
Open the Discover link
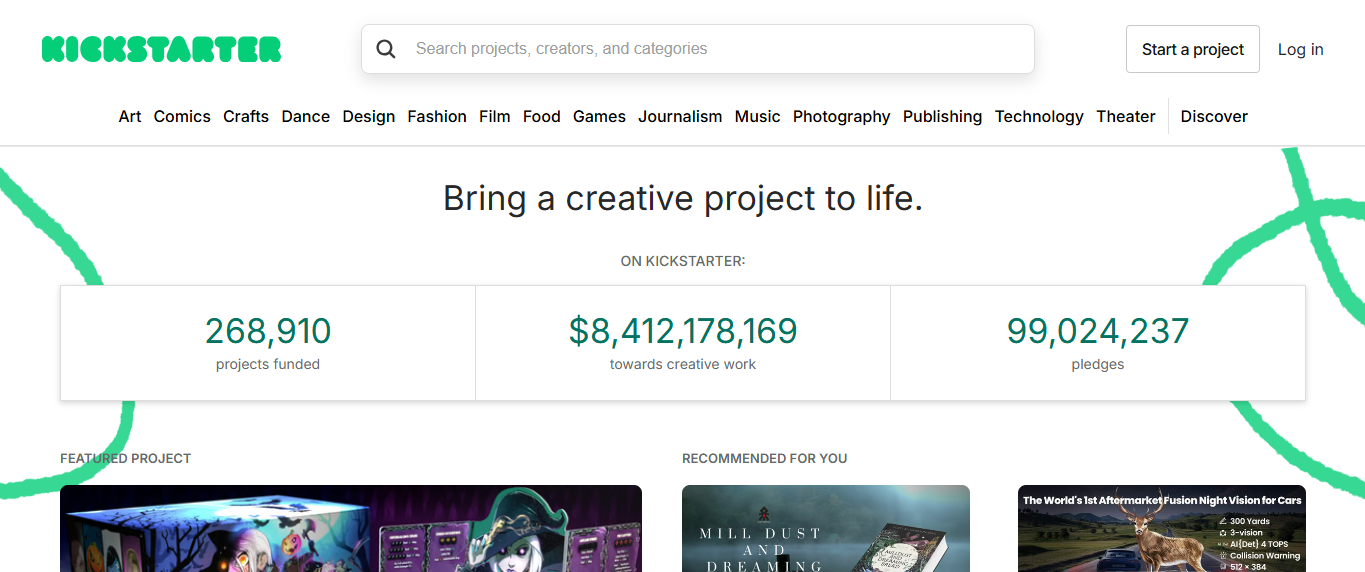coord(1214,116)
